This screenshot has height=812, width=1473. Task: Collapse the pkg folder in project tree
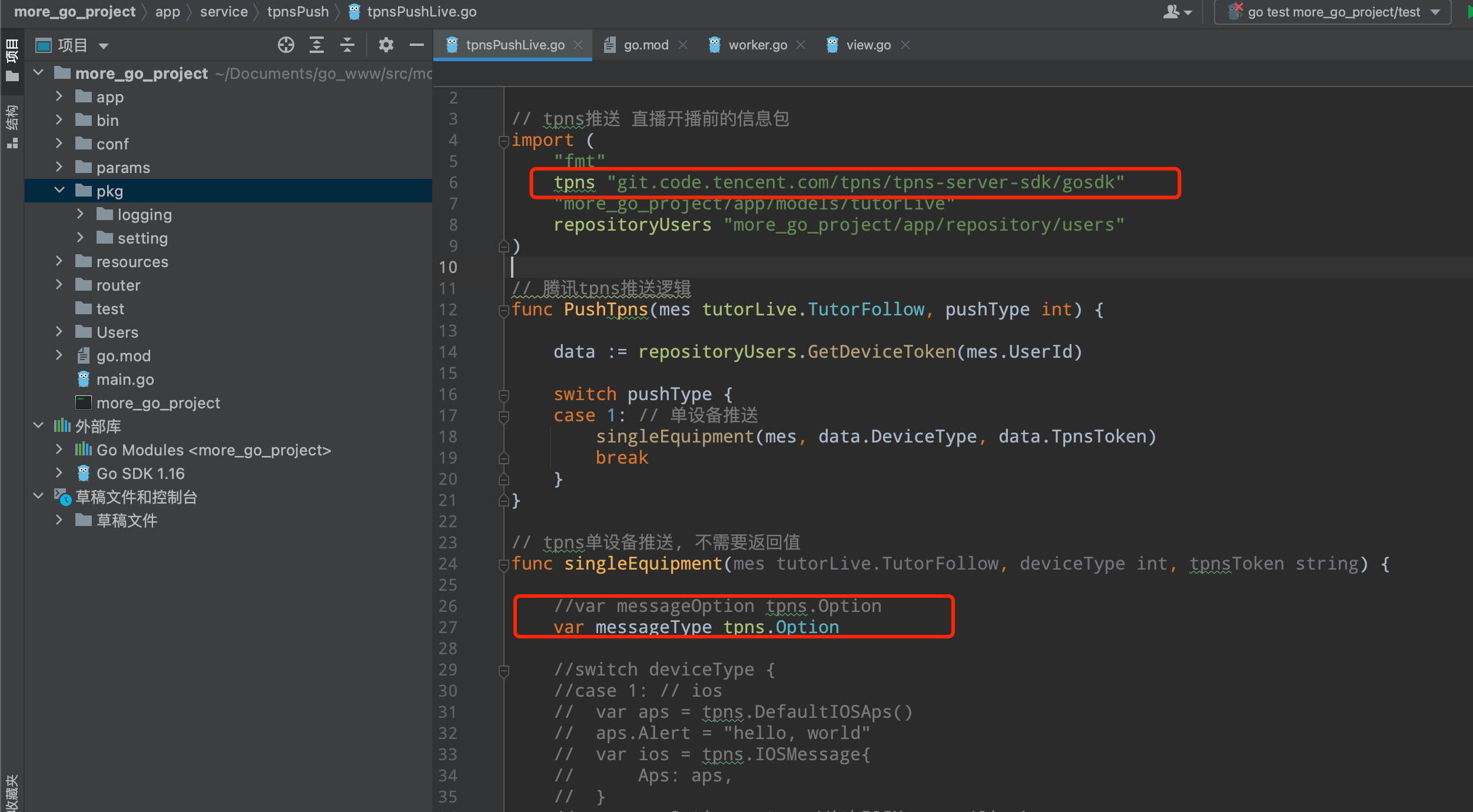[59, 190]
